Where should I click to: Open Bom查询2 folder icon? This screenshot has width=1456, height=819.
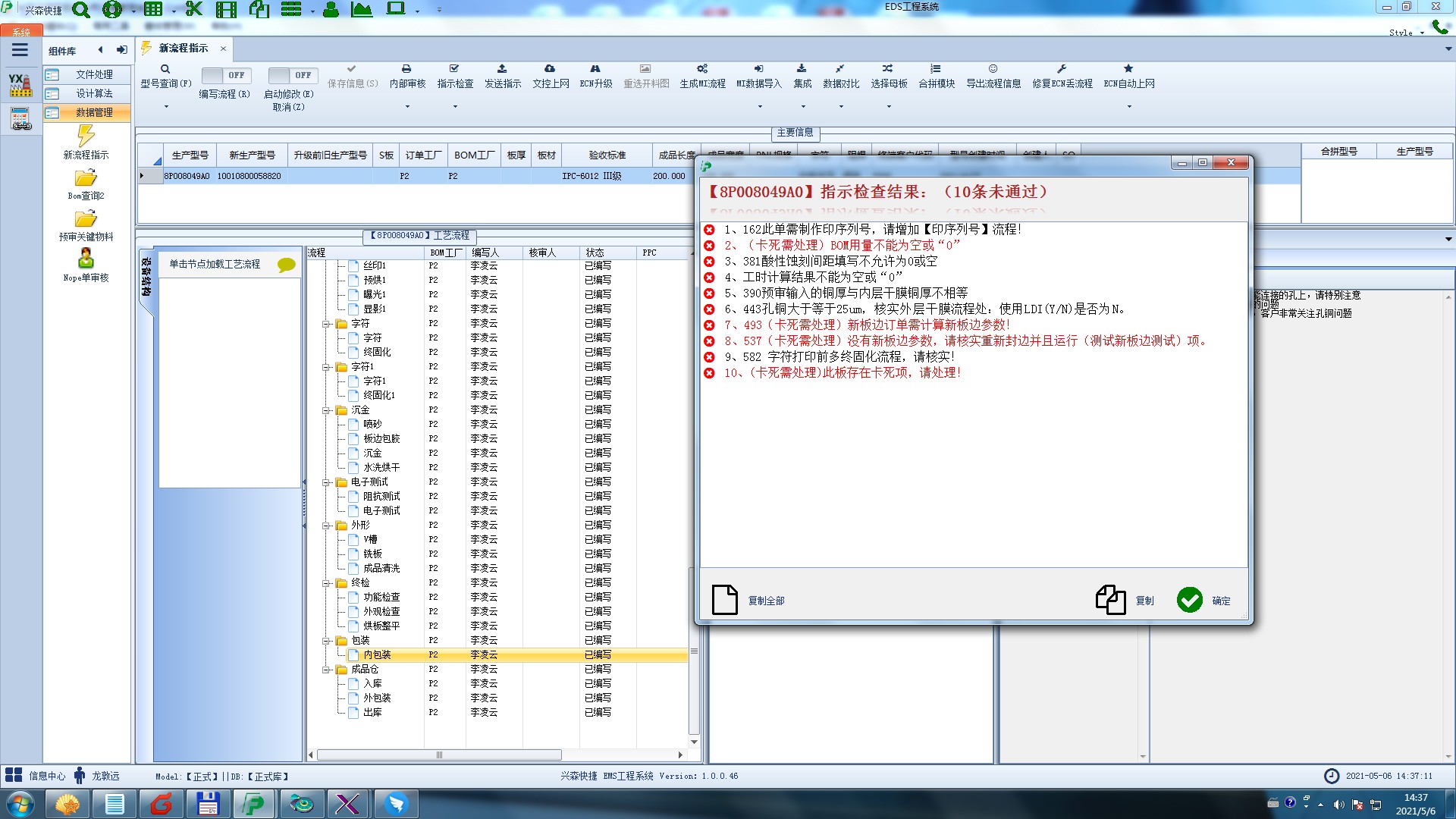pyautogui.click(x=86, y=178)
